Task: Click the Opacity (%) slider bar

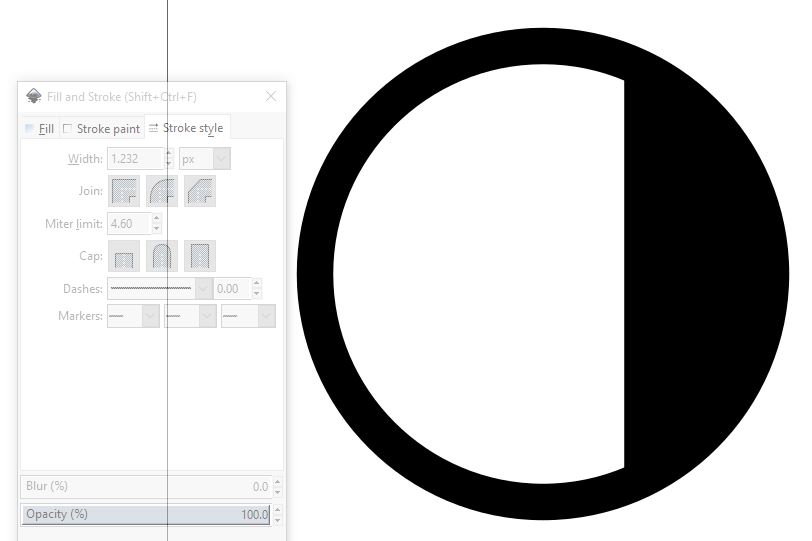Action: coord(146,514)
